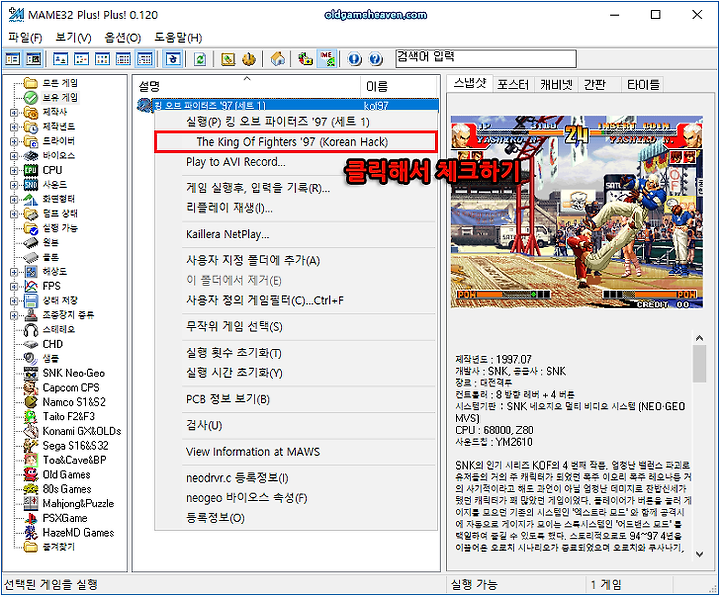
Task: Select CHD folder in tree
Action: [52, 344]
